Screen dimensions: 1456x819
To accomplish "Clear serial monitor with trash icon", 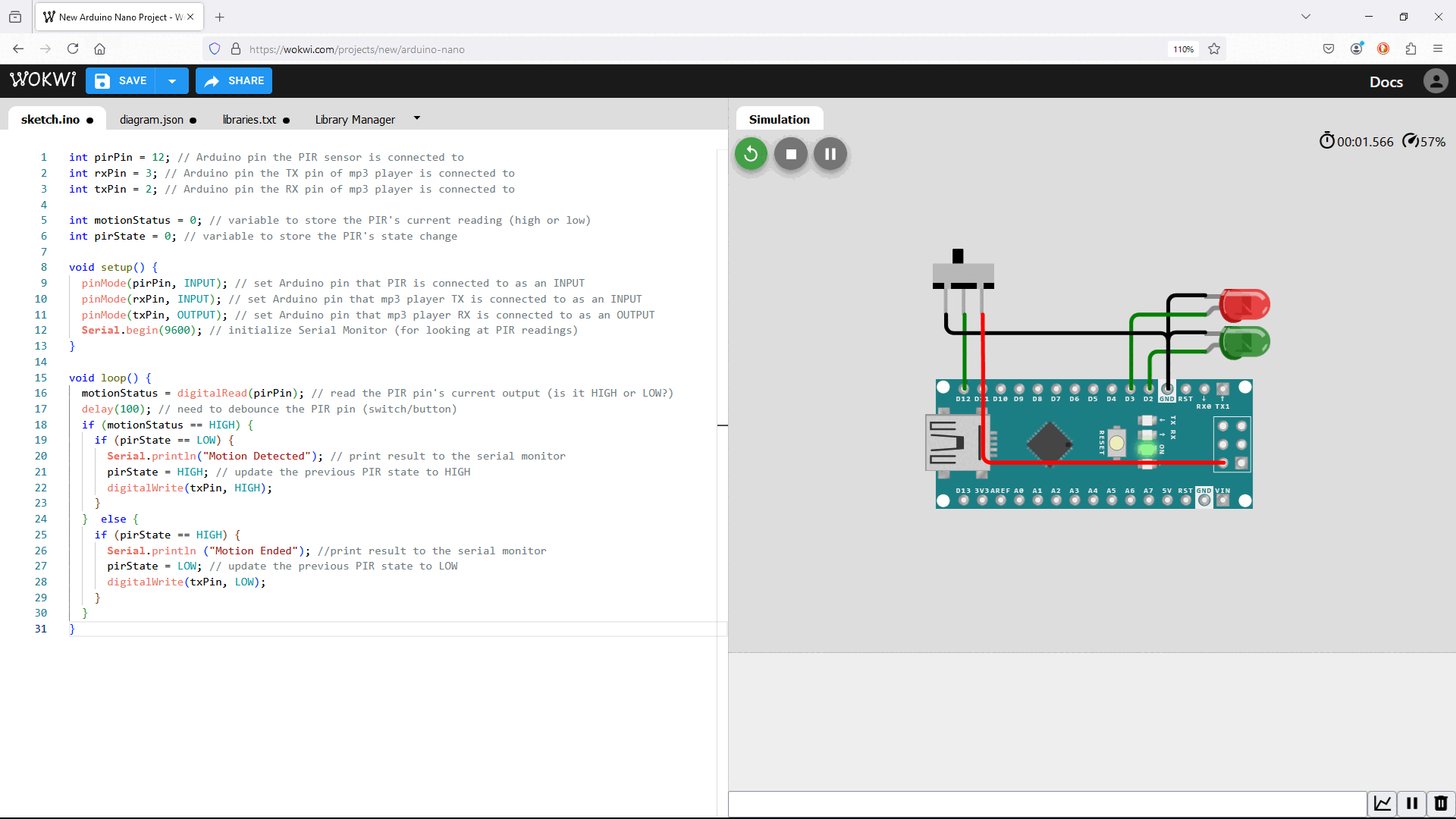I will pyautogui.click(x=1441, y=804).
